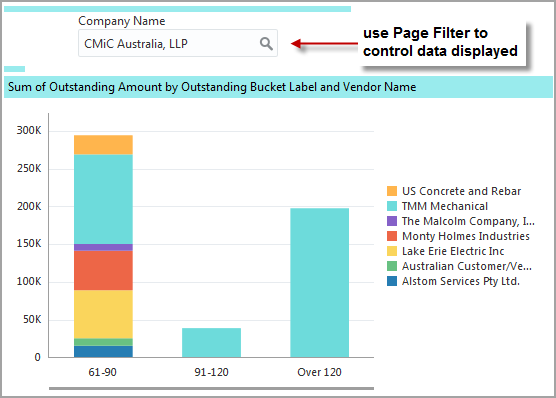Click the teal Over 120 bucket bar

tap(319, 283)
